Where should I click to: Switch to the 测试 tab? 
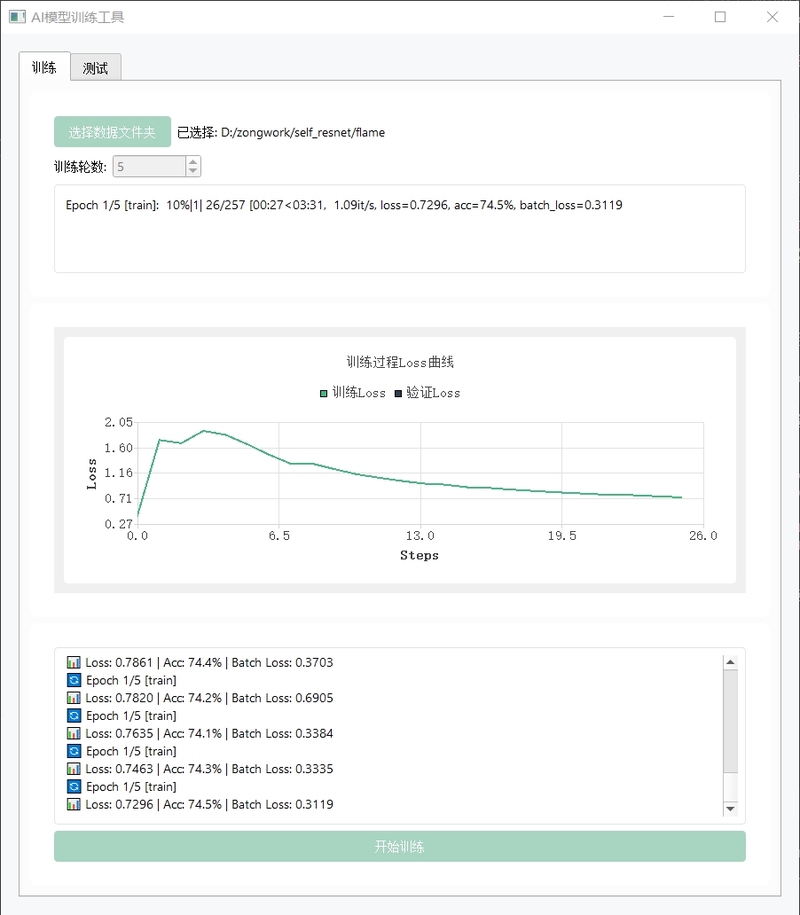[x=95, y=68]
